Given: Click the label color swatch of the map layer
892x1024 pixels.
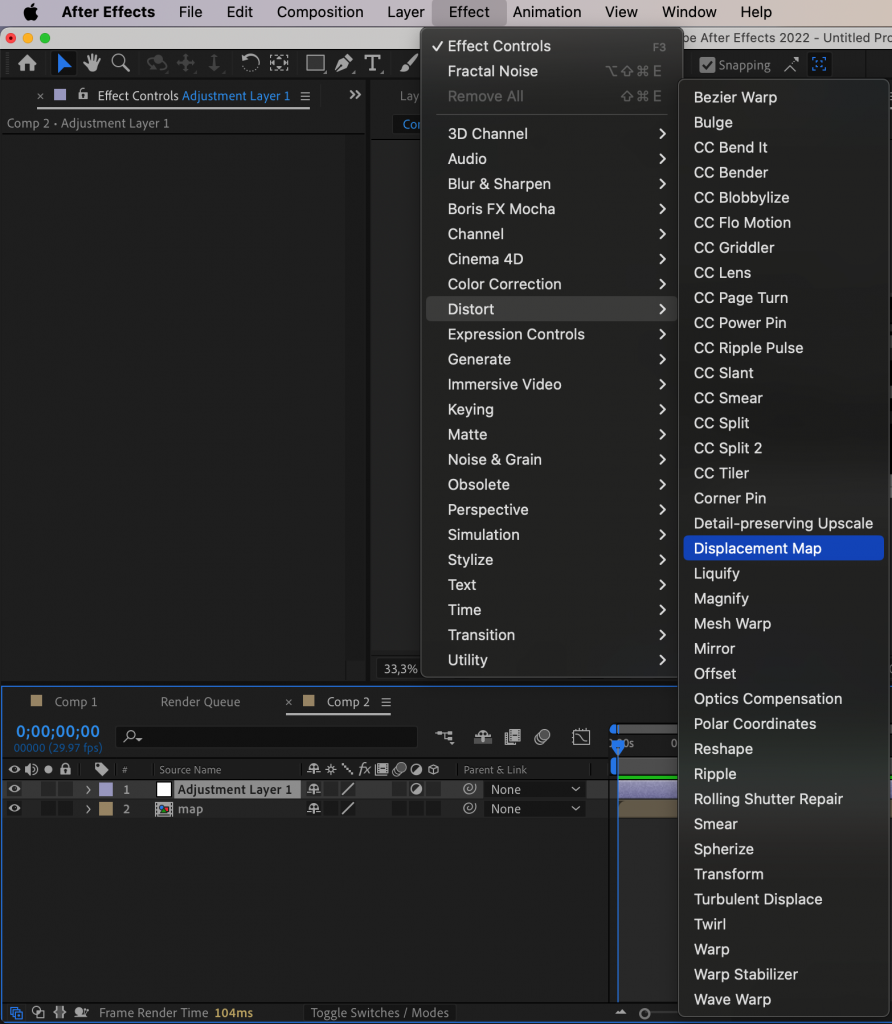Looking at the screenshot, I should tap(107, 808).
